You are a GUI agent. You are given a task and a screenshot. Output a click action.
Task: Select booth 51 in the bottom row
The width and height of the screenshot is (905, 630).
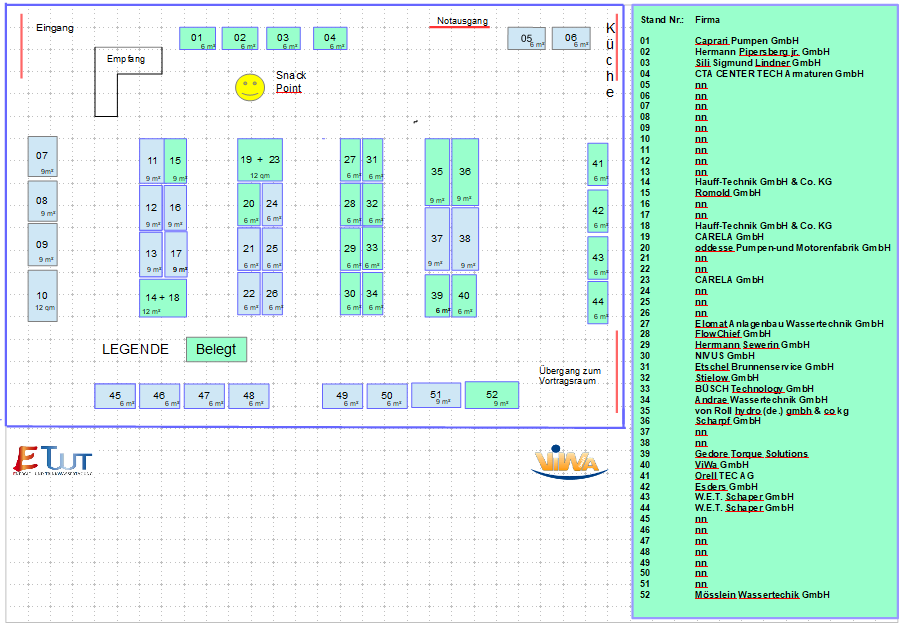tap(436, 395)
